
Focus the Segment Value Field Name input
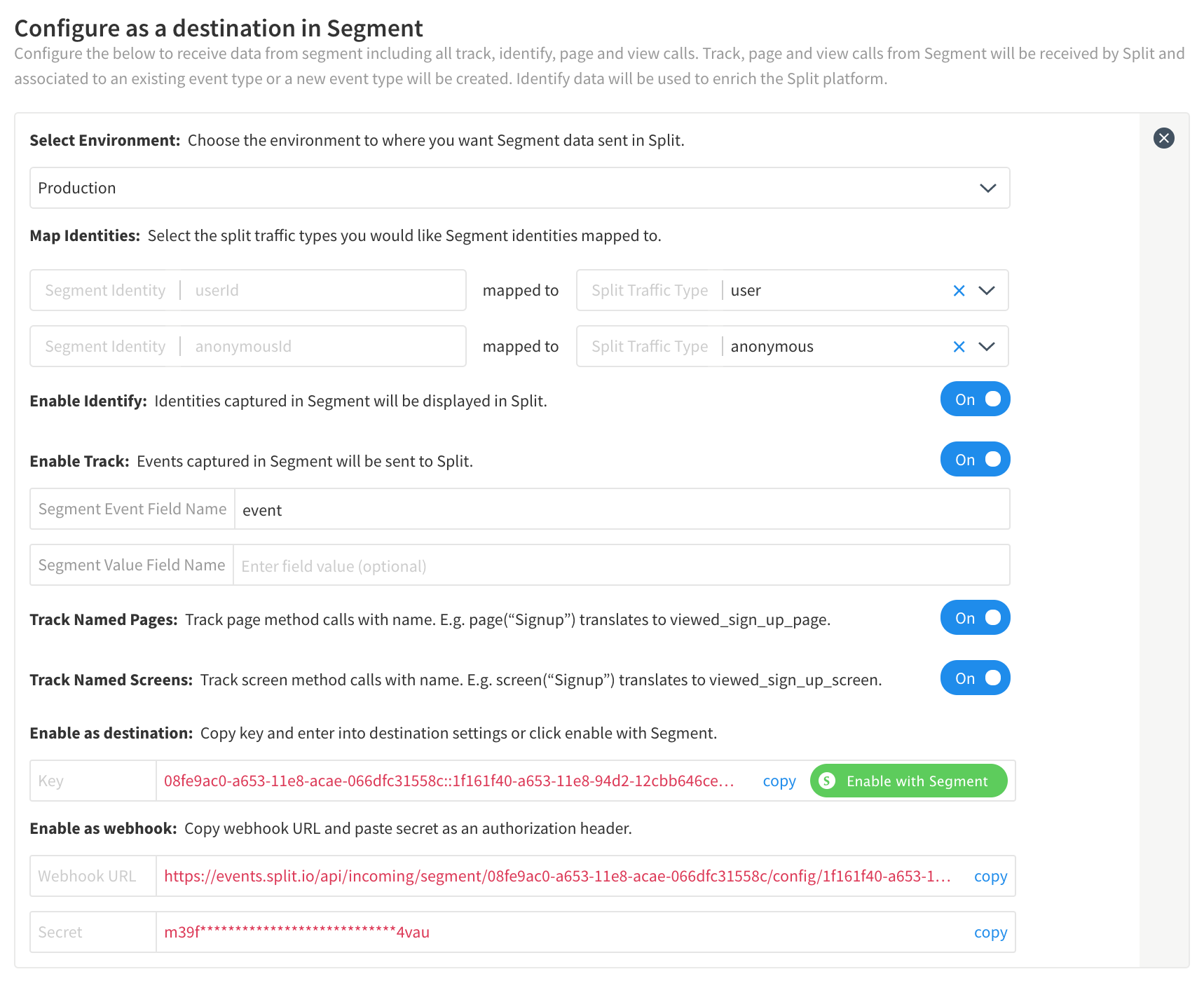621,565
